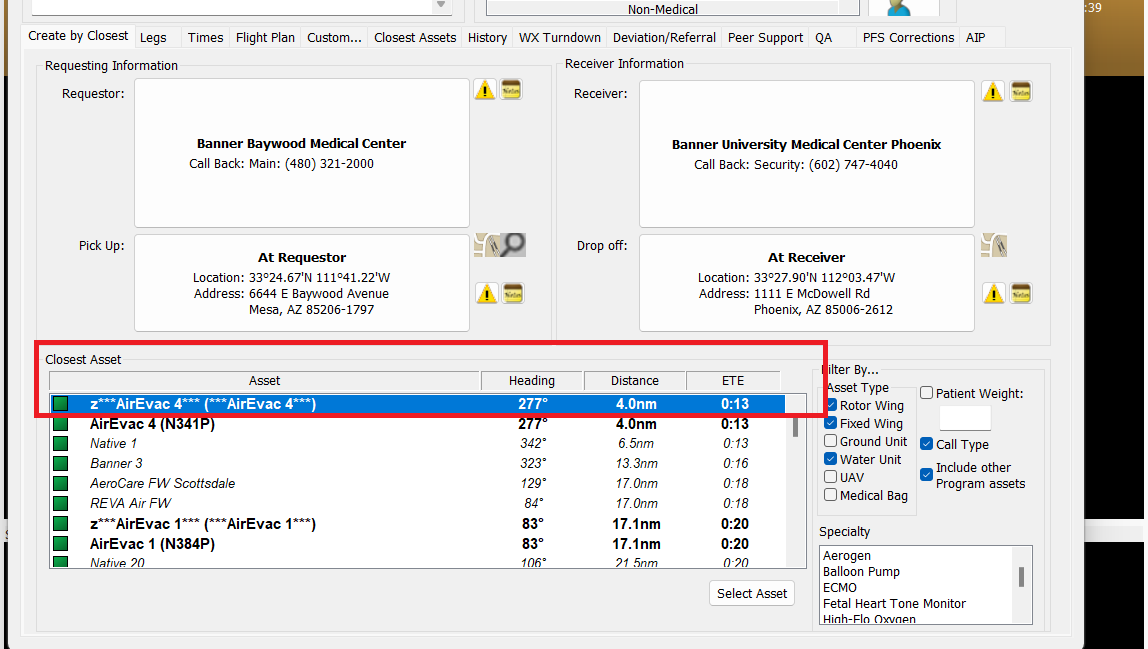Expand the dropdown arrow at top left
Image resolution: width=1148 pixels, height=649 pixels.
click(x=441, y=6)
